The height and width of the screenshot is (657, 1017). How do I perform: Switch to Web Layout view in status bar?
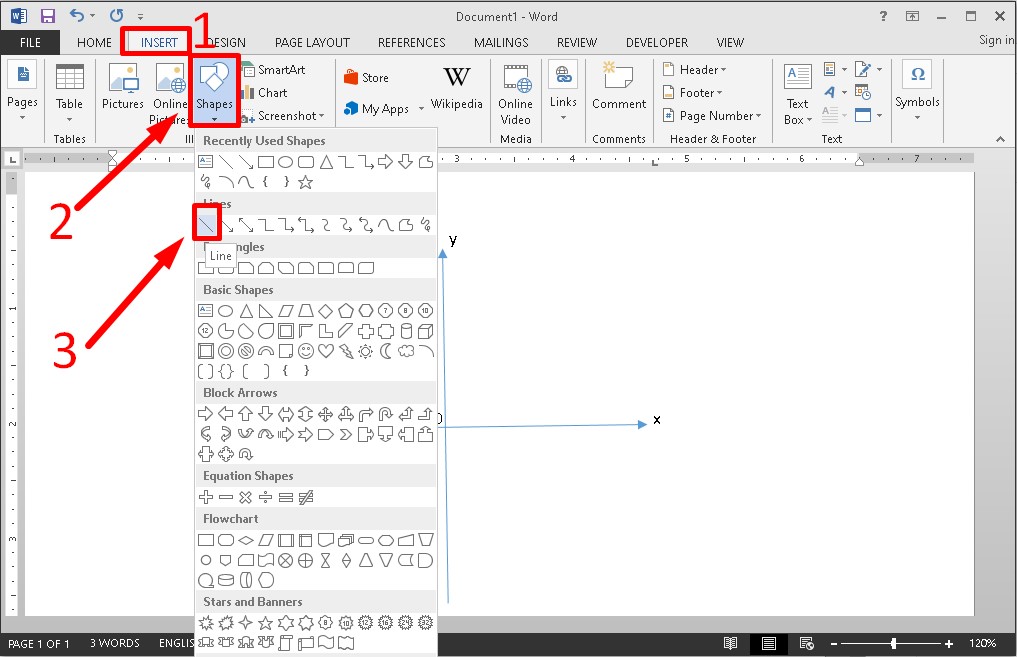pos(804,643)
